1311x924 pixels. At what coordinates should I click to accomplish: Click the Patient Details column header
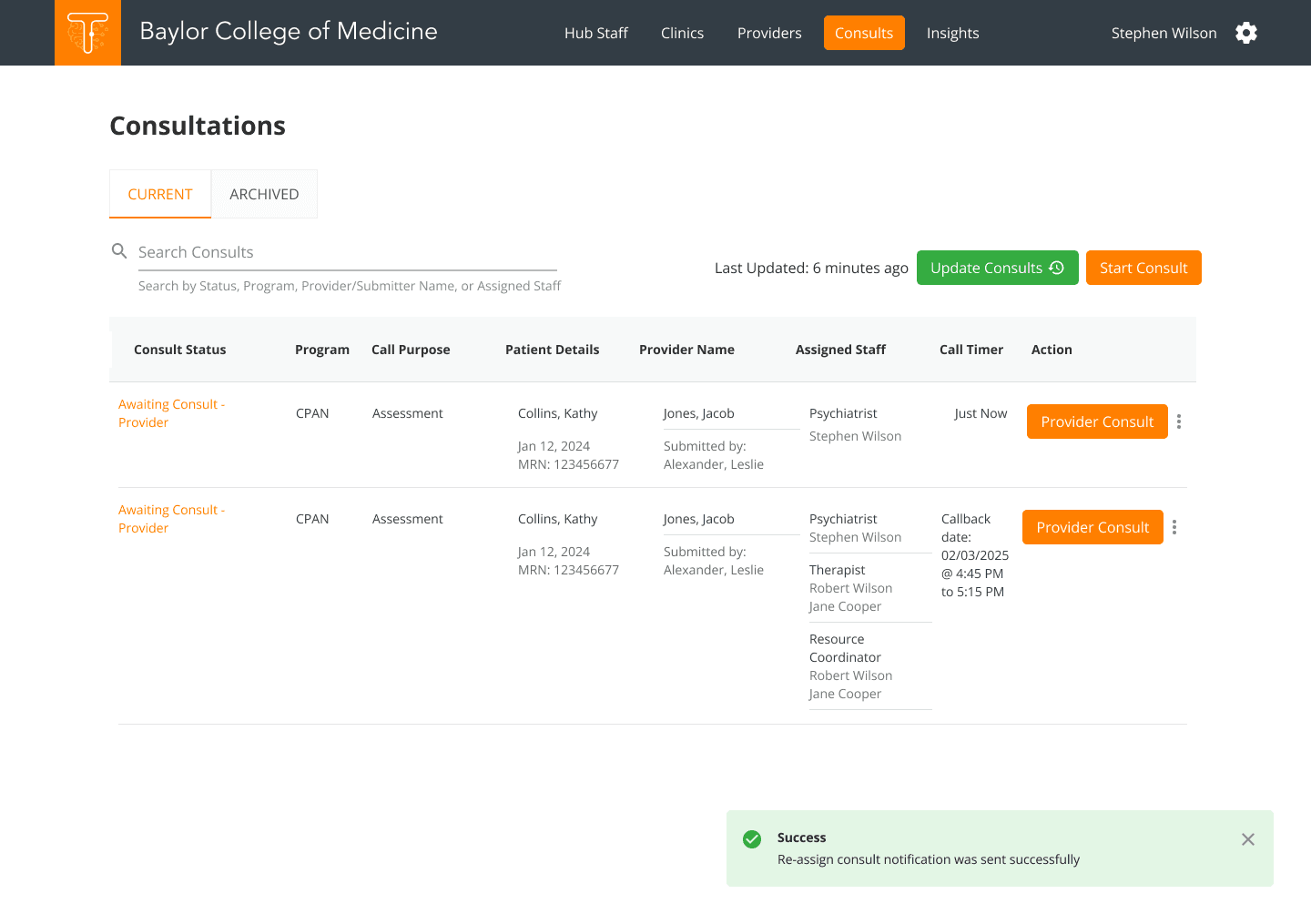(x=553, y=350)
